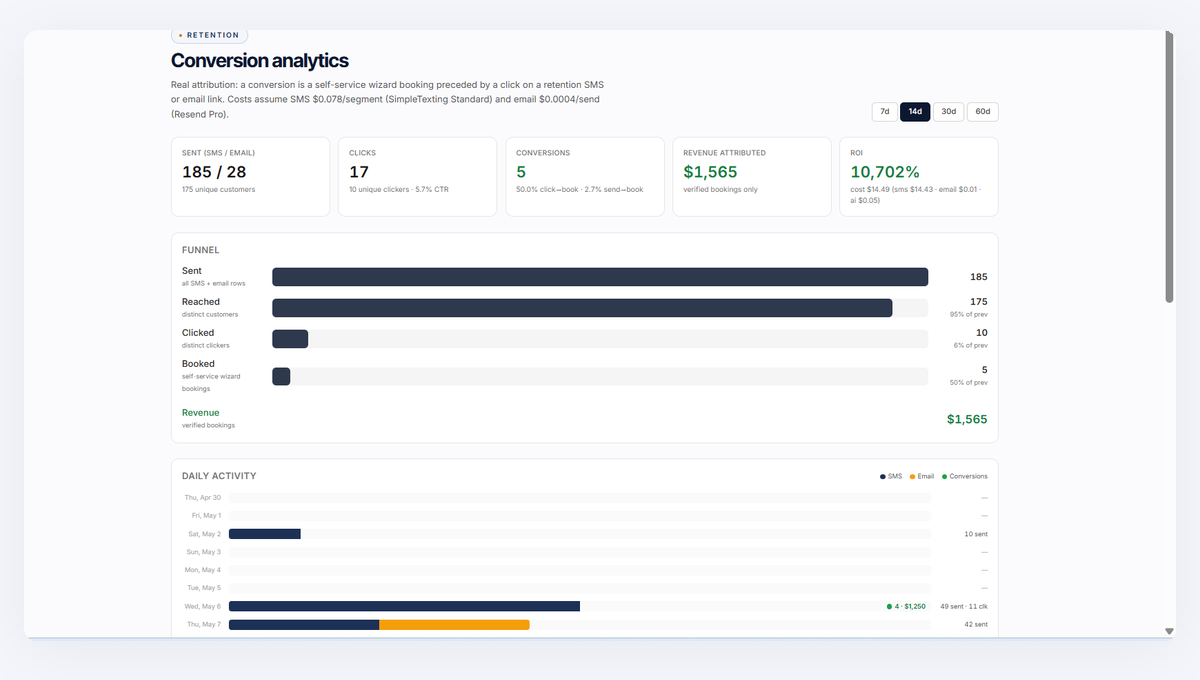The height and width of the screenshot is (680, 1200).
Task: Click the Email legend dot
Action: pyautogui.click(x=912, y=476)
